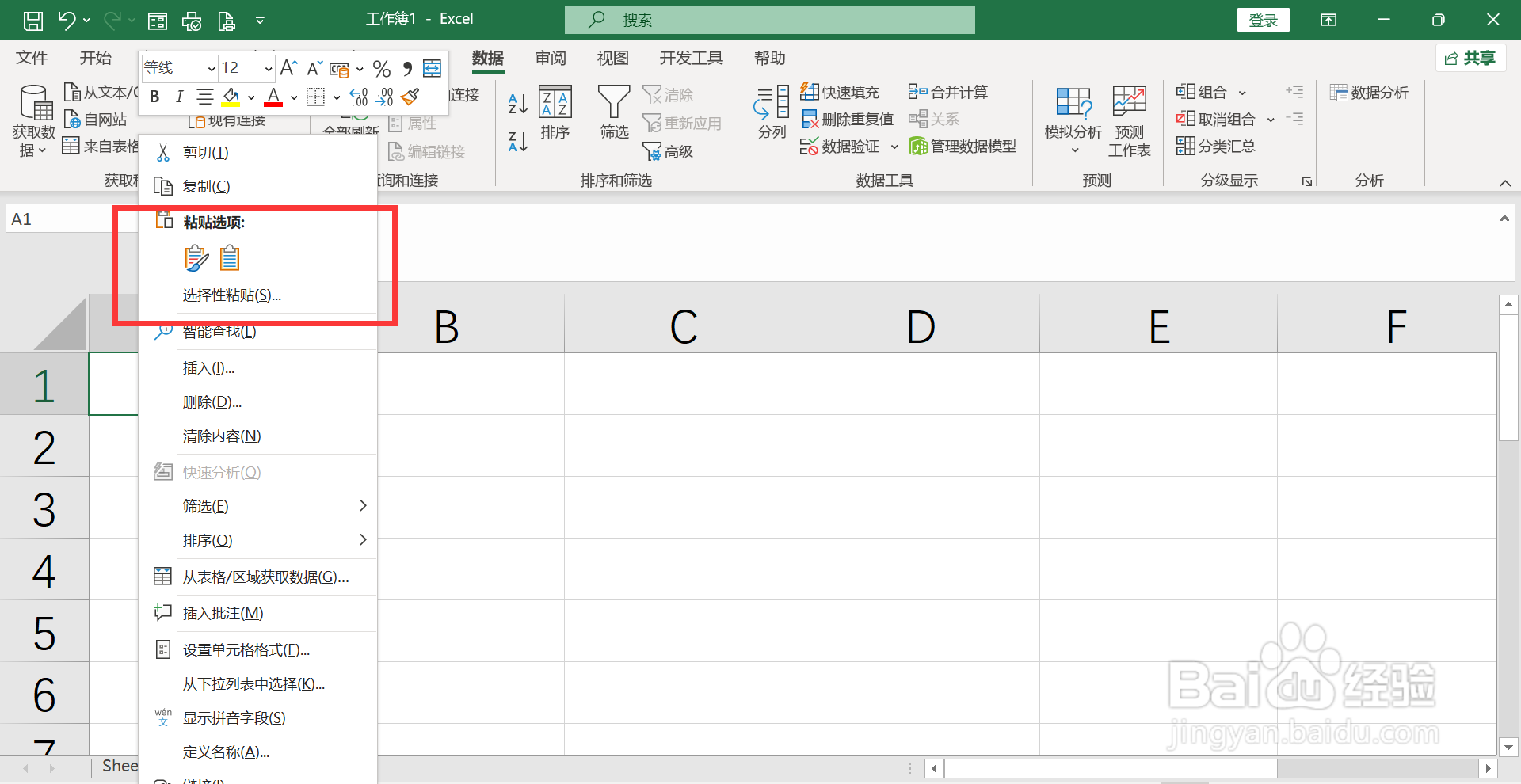1521x784 pixels.
Task: Click the comma style icon
Action: [406, 68]
